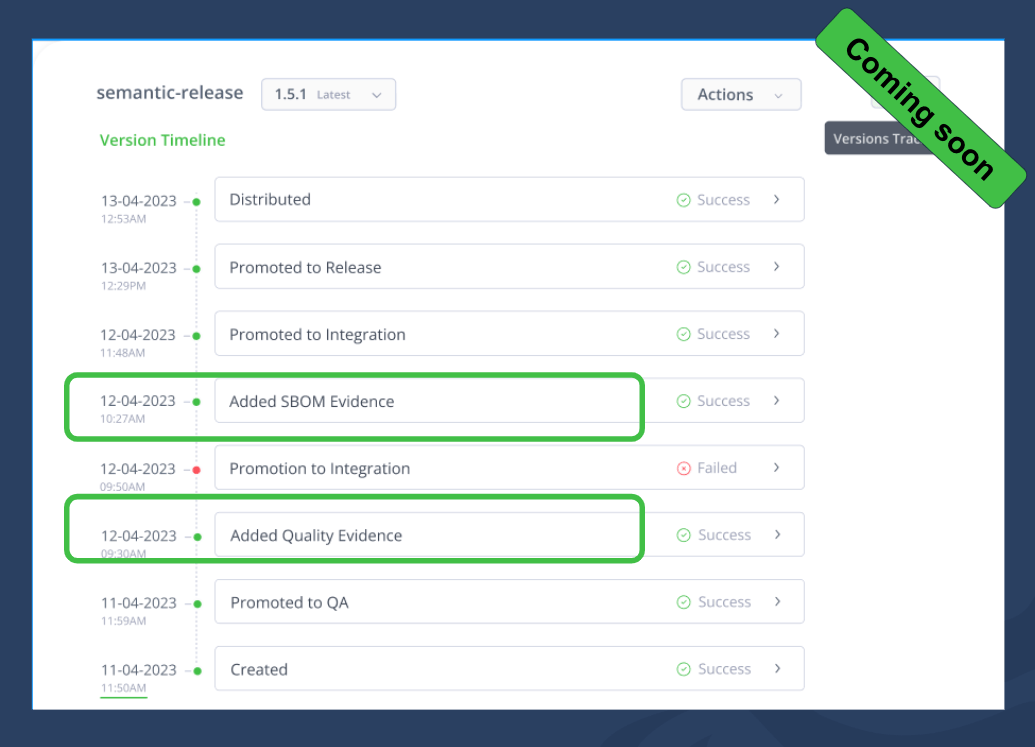Click the semantic-release title

coord(170,92)
